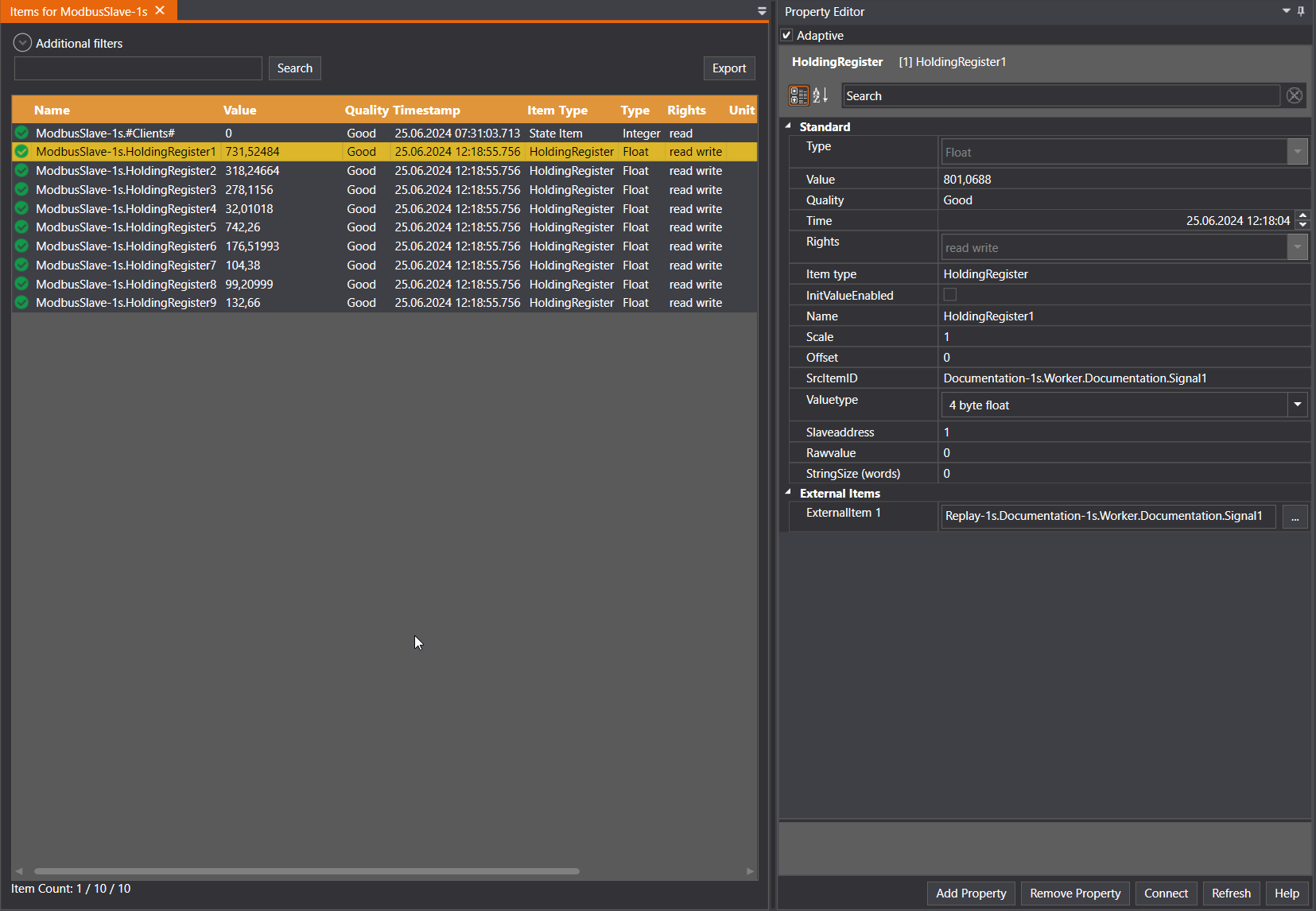Pin the Property Editor panel
1316x911 pixels.
pos(1301,11)
